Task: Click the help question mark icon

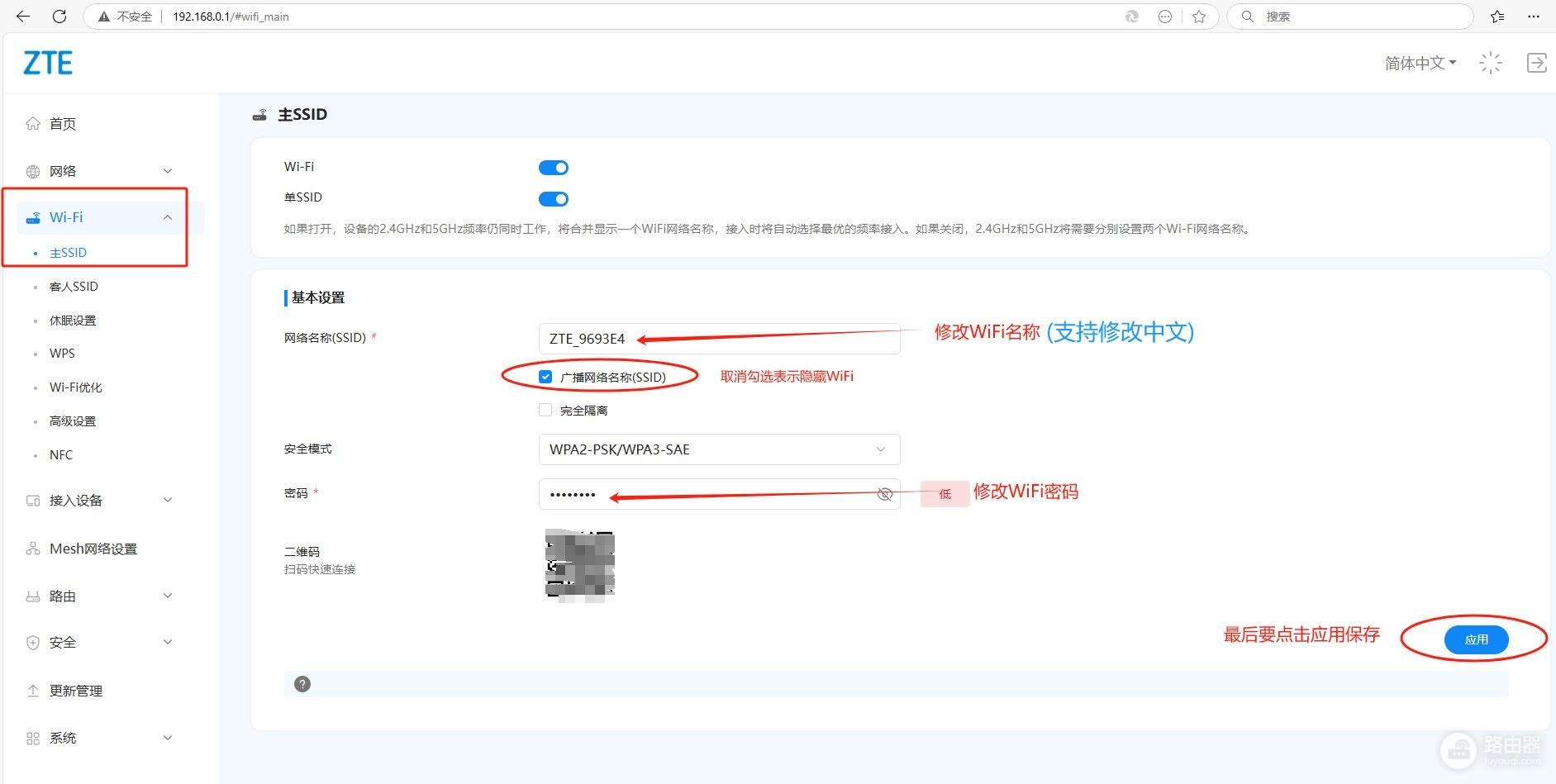Action: point(302,684)
